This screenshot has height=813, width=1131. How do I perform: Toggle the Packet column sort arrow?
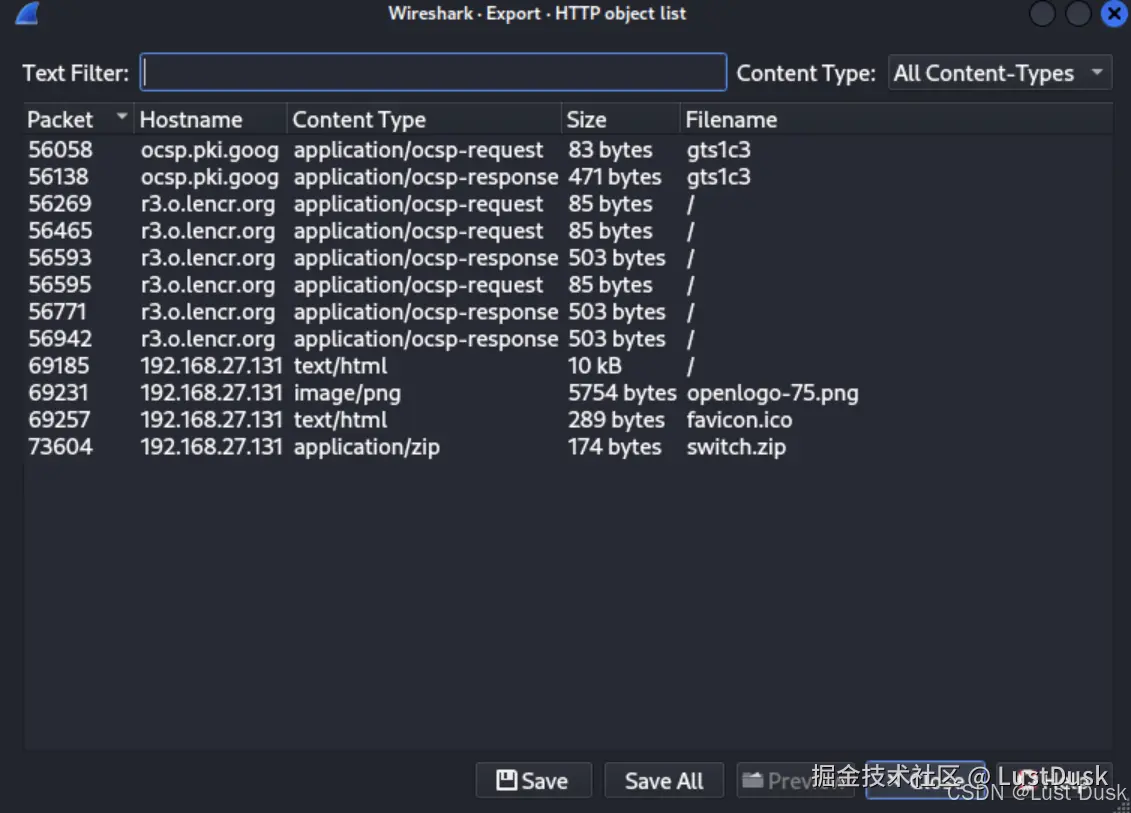pyautogui.click(x=122, y=115)
